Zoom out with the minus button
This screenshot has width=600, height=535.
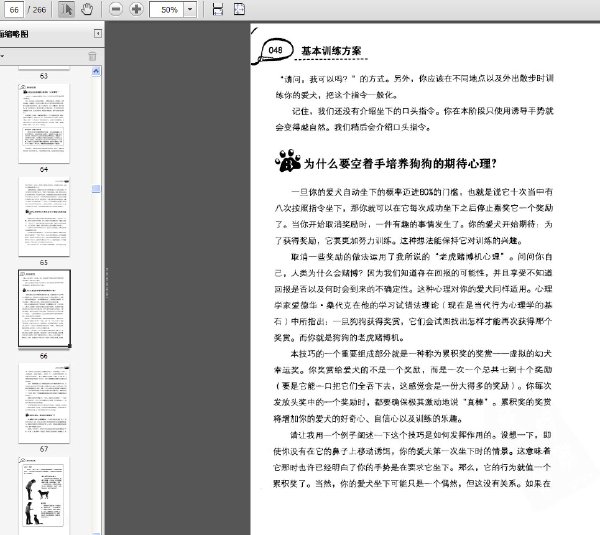click(x=116, y=9)
